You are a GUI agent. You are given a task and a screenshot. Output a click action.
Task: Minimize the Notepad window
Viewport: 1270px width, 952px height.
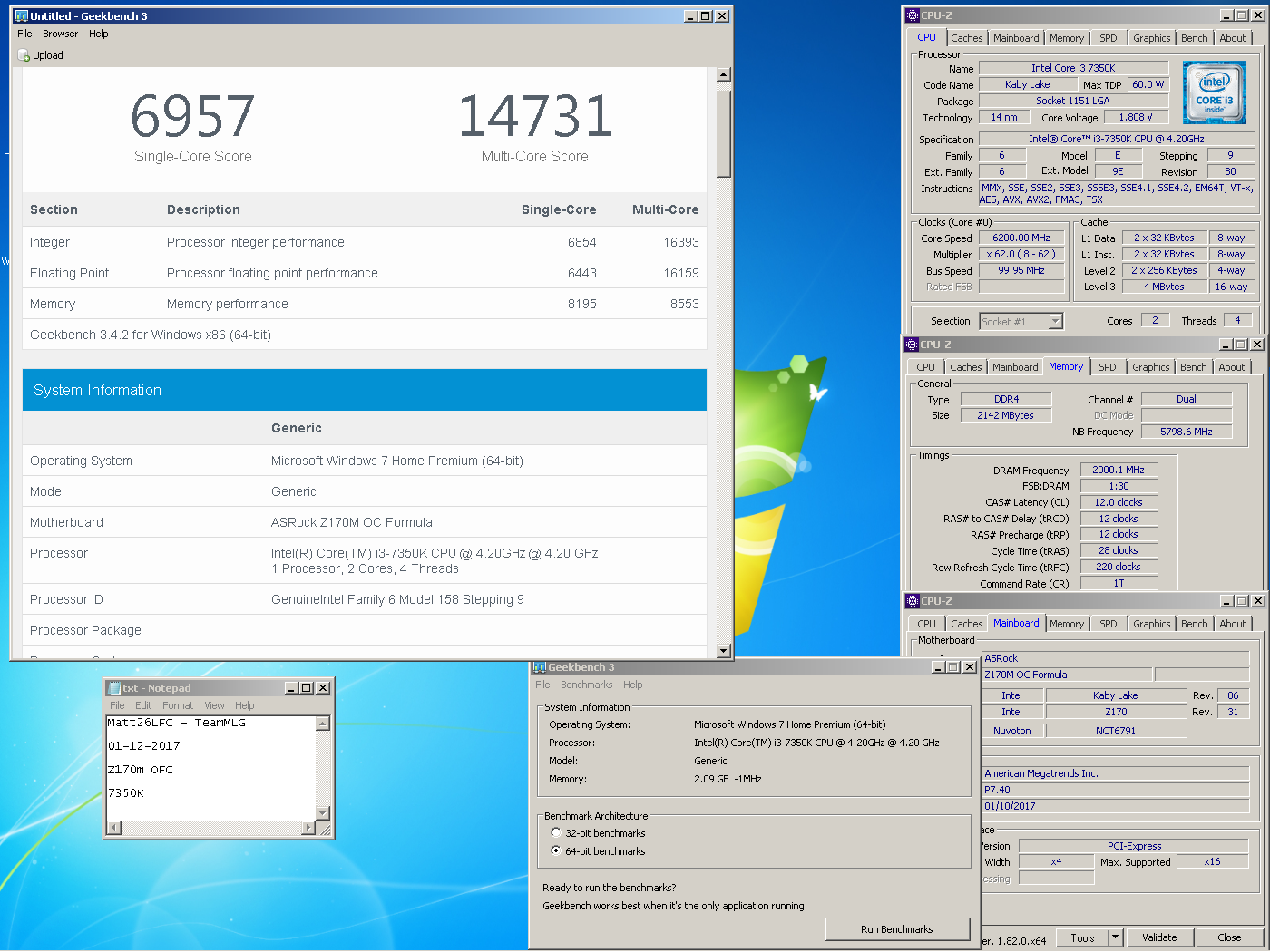click(291, 688)
